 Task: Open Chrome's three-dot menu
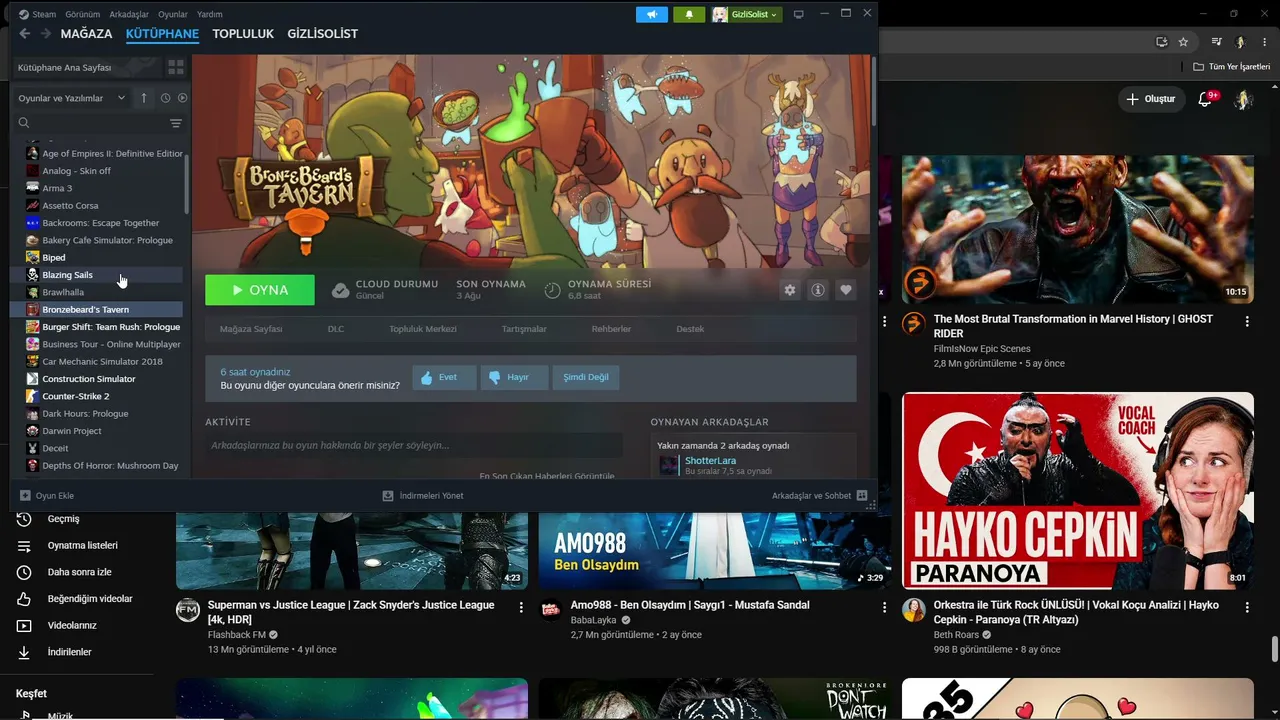[x=1263, y=42]
